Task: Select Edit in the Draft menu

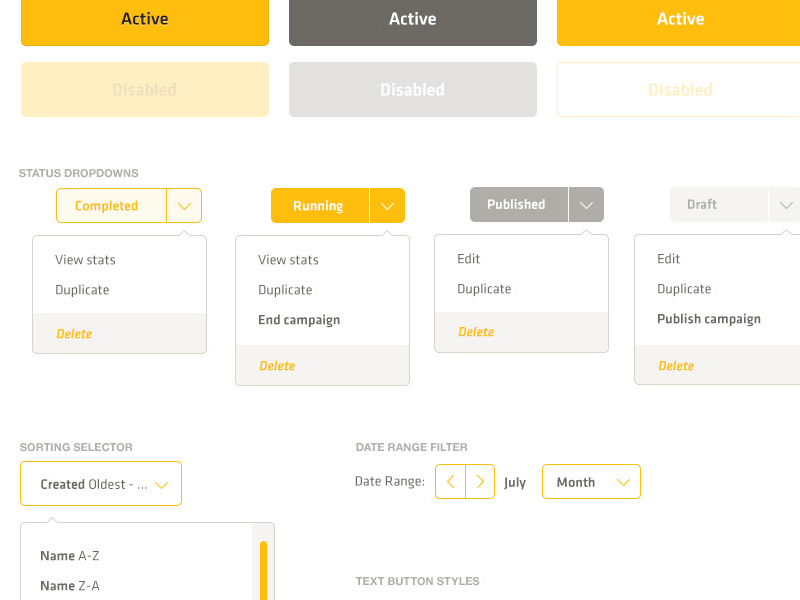Action: 668,259
